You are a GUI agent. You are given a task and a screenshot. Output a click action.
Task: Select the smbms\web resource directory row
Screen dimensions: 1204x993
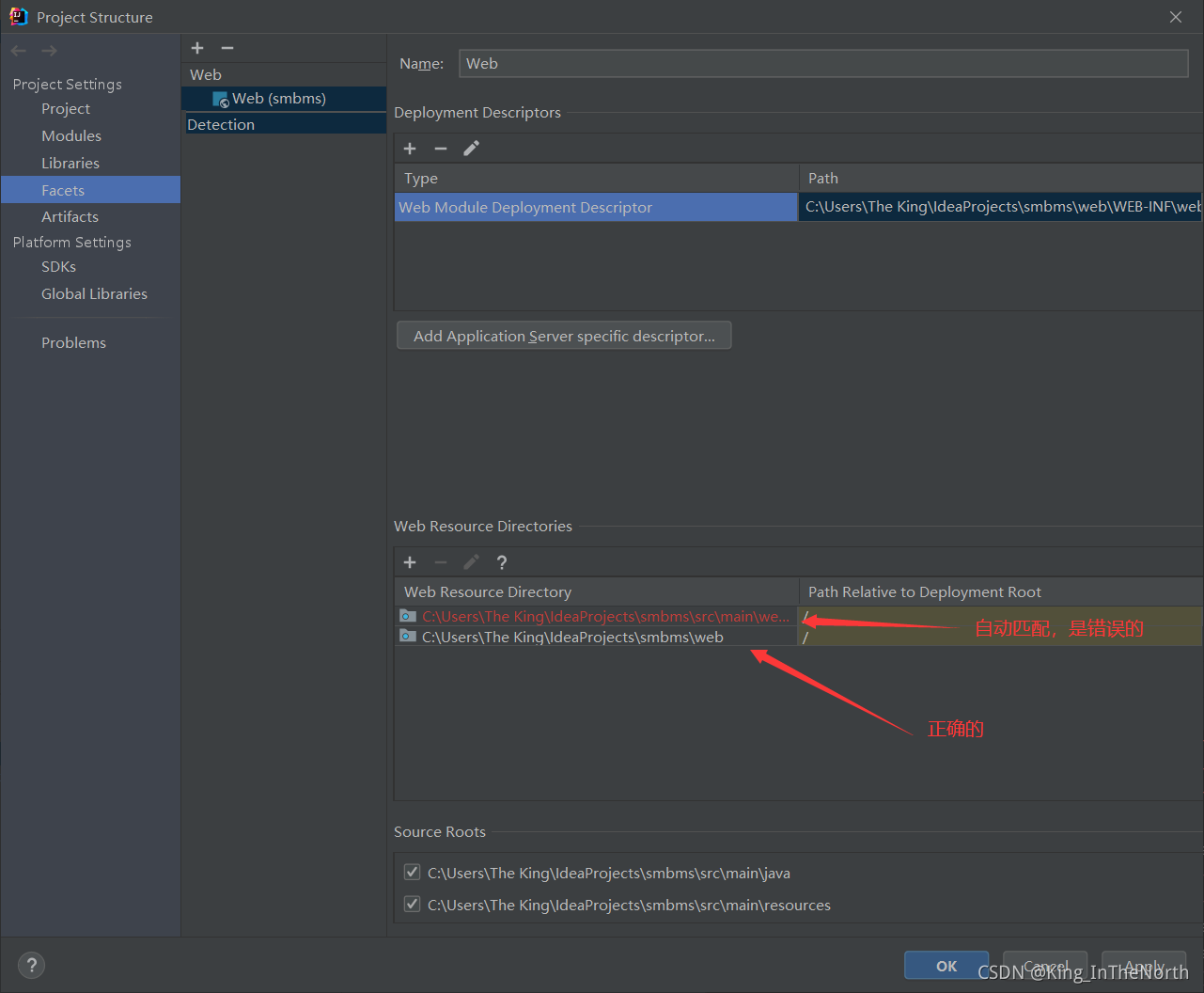pyautogui.click(x=596, y=638)
